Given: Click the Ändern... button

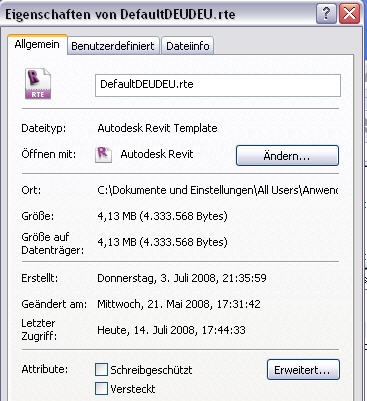Looking at the screenshot, I should (287, 156).
